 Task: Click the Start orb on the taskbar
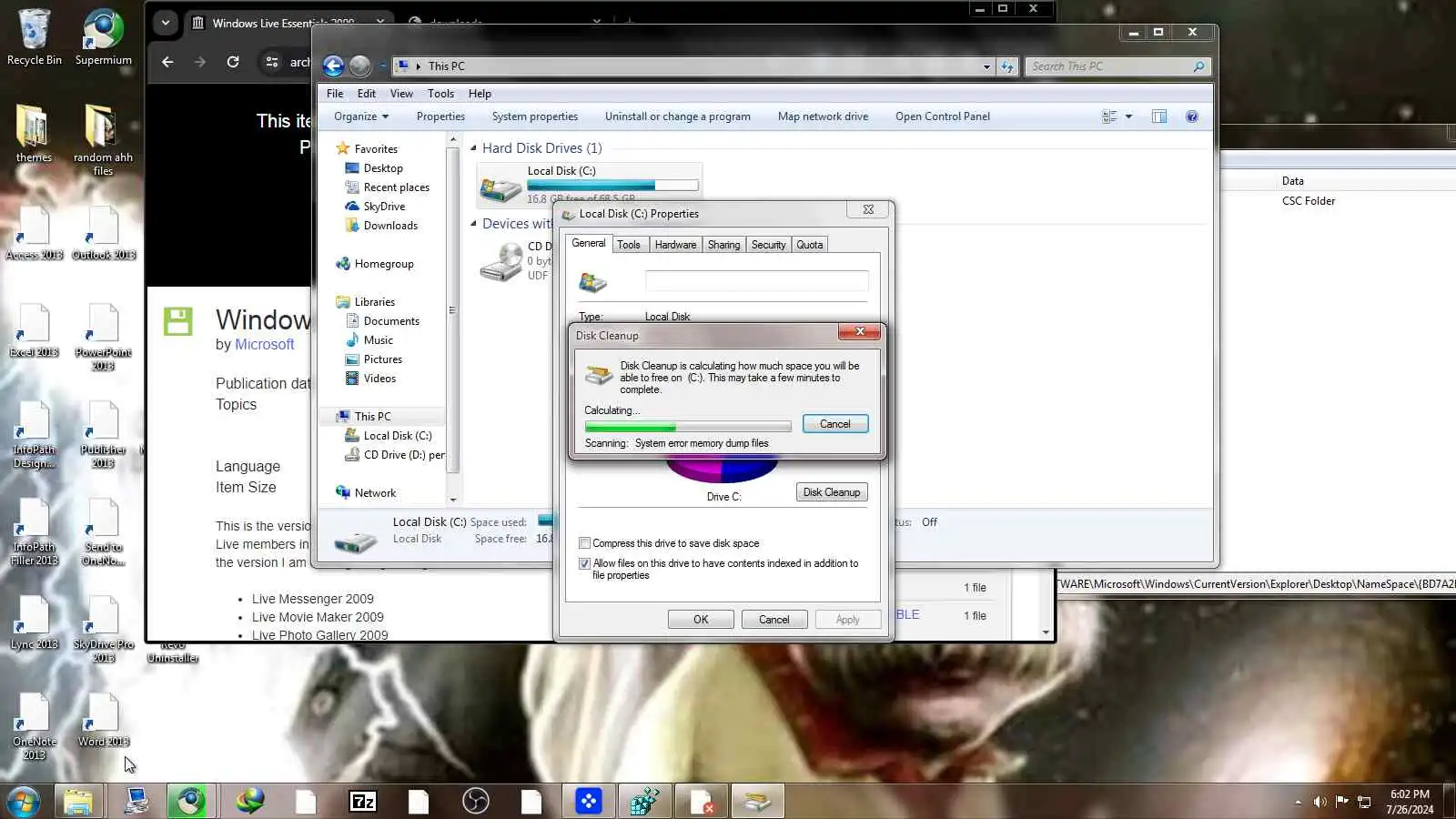click(22, 802)
